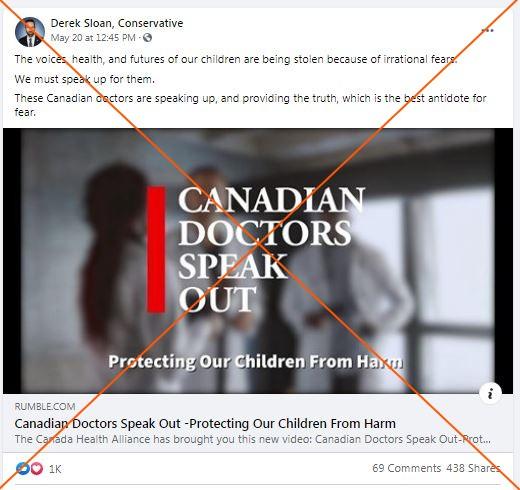
Task: Open the Canadian Doctors Speak Out headline link
Action: coord(205,424)
